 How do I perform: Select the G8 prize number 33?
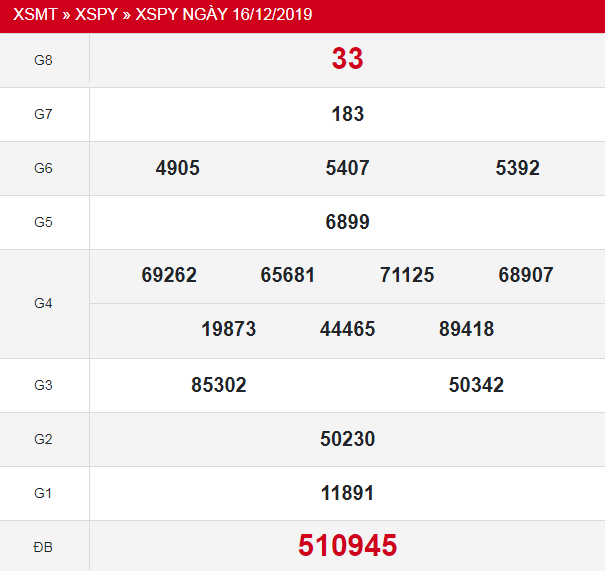point(347,59)
